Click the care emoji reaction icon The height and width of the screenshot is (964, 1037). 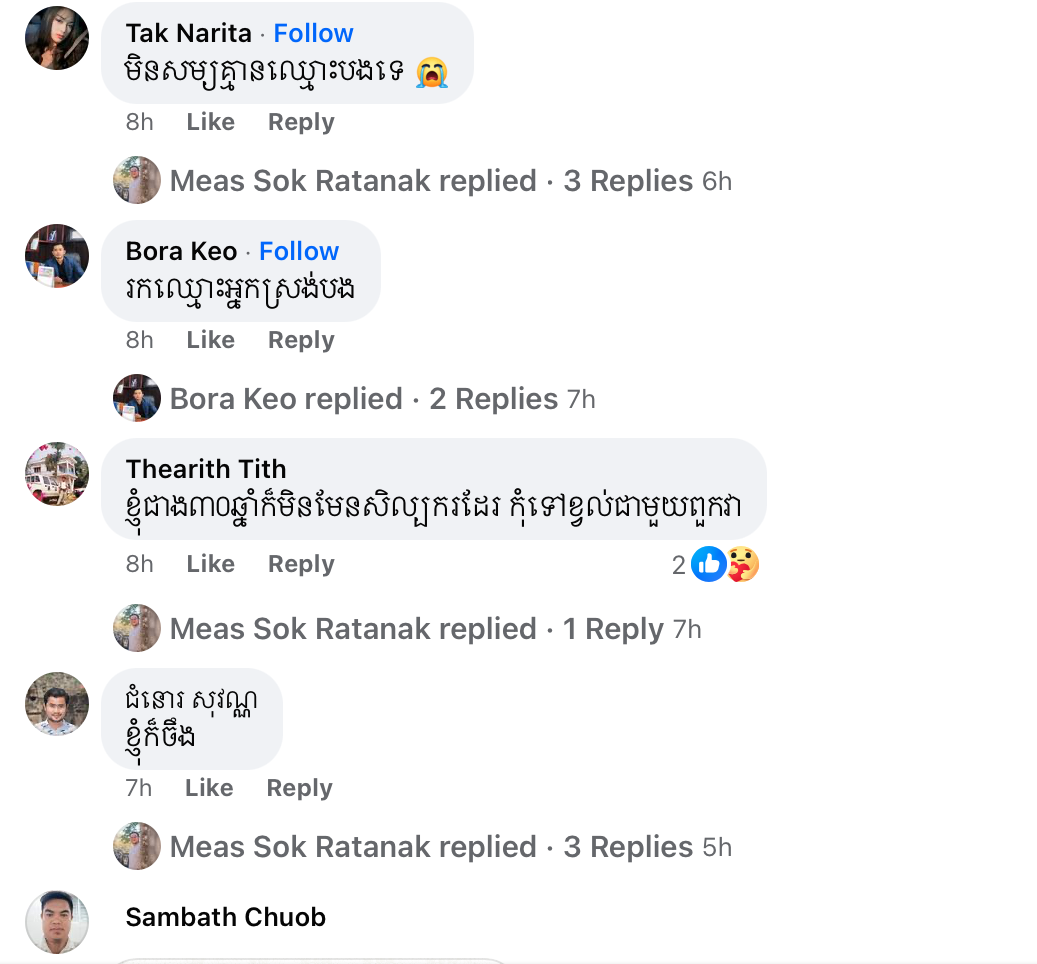tap(741, 565)
